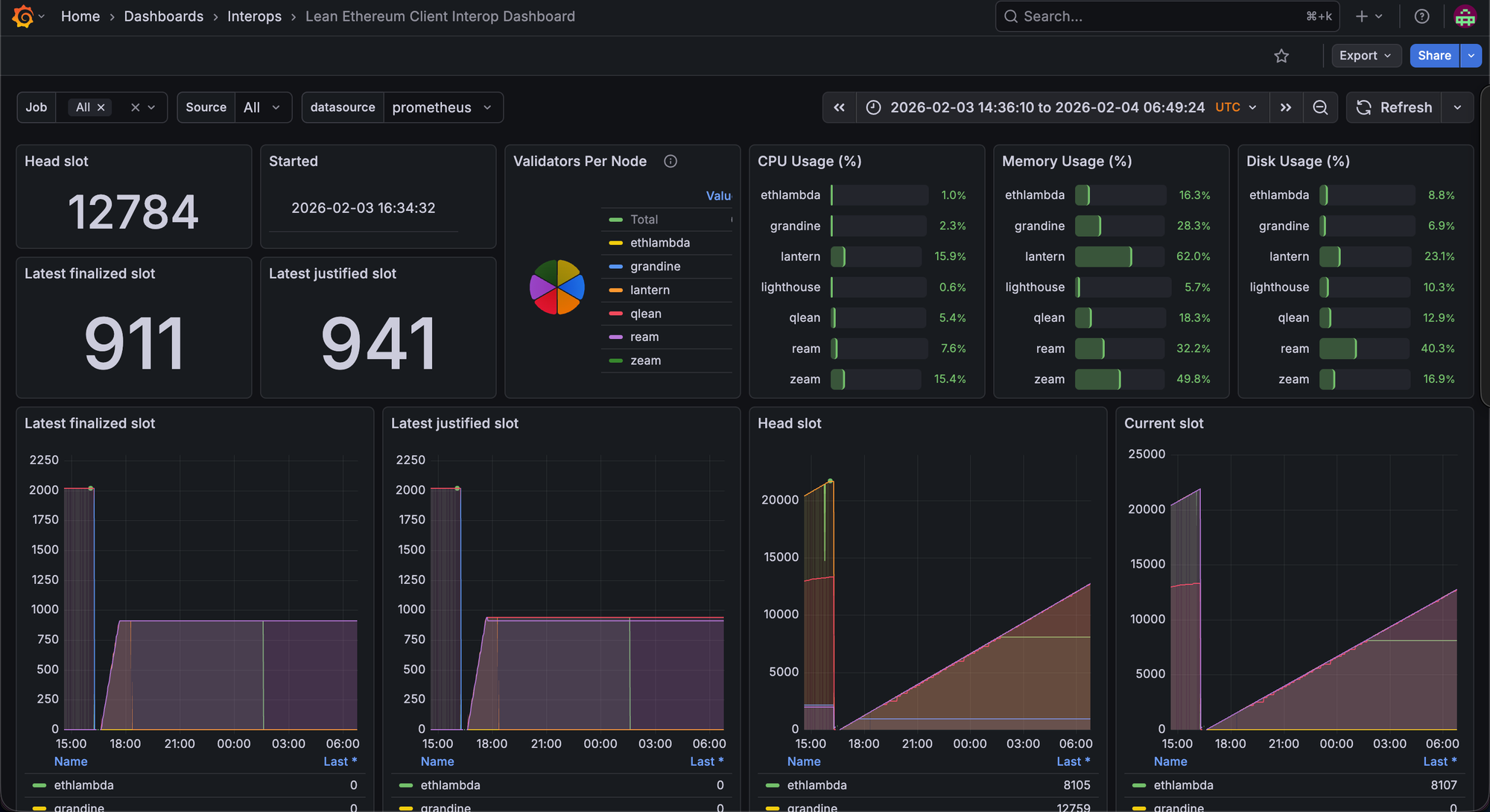This screenshot has width=1490, height=812.
Task: Shift time range forward with double arrows
Action: (1286, 107)
